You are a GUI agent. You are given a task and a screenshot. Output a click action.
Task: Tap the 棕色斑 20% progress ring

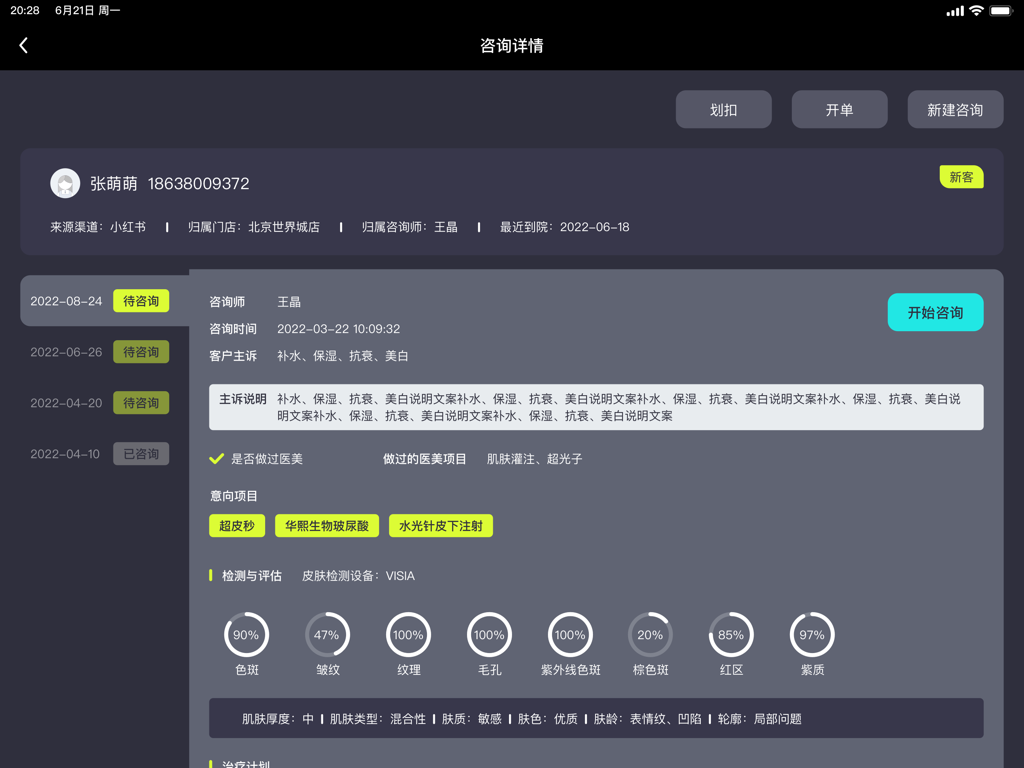[650, 634]
